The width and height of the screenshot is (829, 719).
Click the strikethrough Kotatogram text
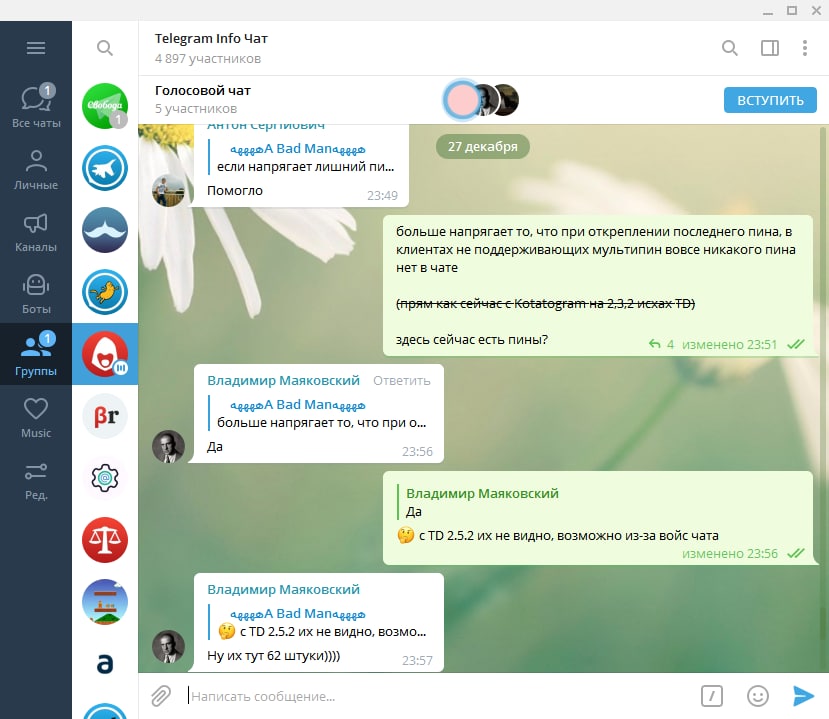[x=545, y=303]
